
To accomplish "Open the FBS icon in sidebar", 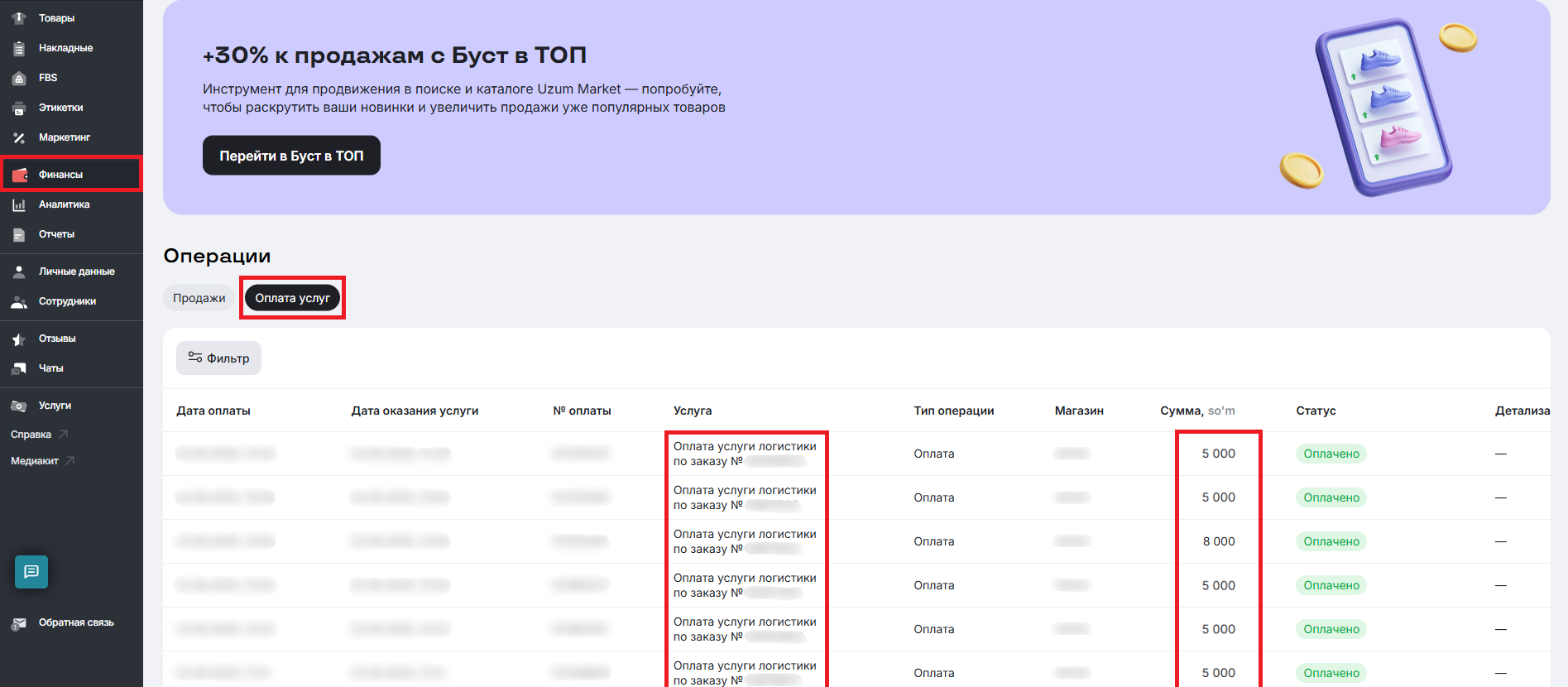I will click(19, 78).
